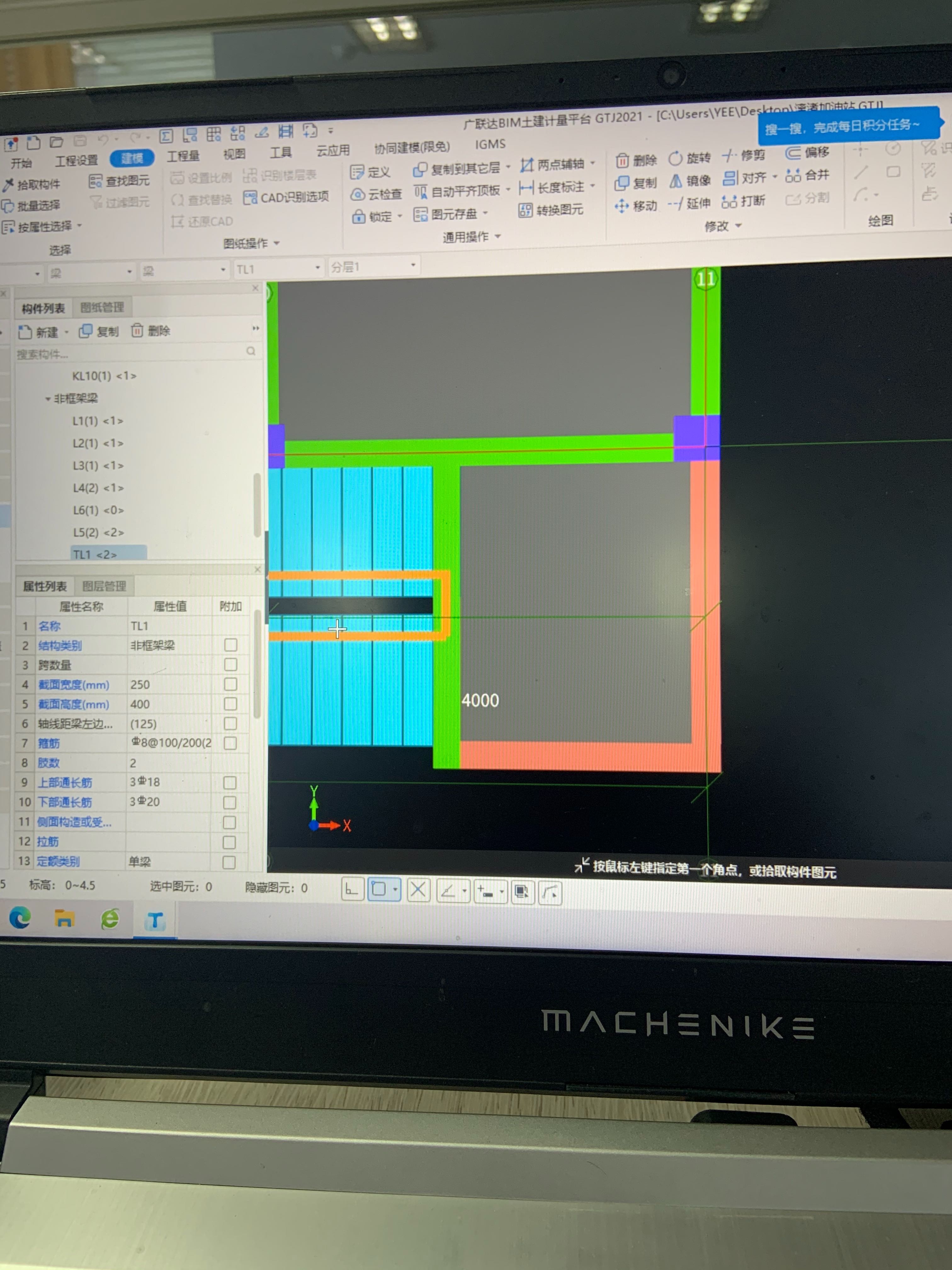Screen dimensions: 952x1270
Task: Select the 长度标注 length dimension tool
Action: click(x=552, y=188)
